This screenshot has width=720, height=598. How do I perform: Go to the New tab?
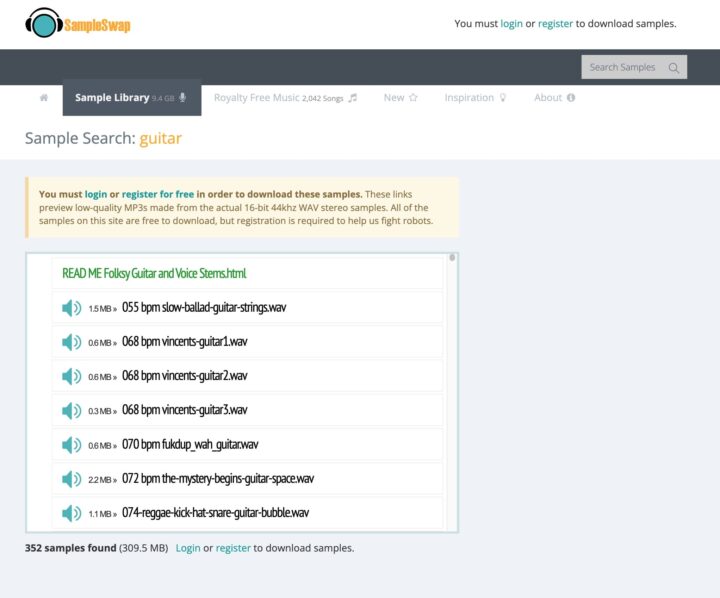pos(400,98)
